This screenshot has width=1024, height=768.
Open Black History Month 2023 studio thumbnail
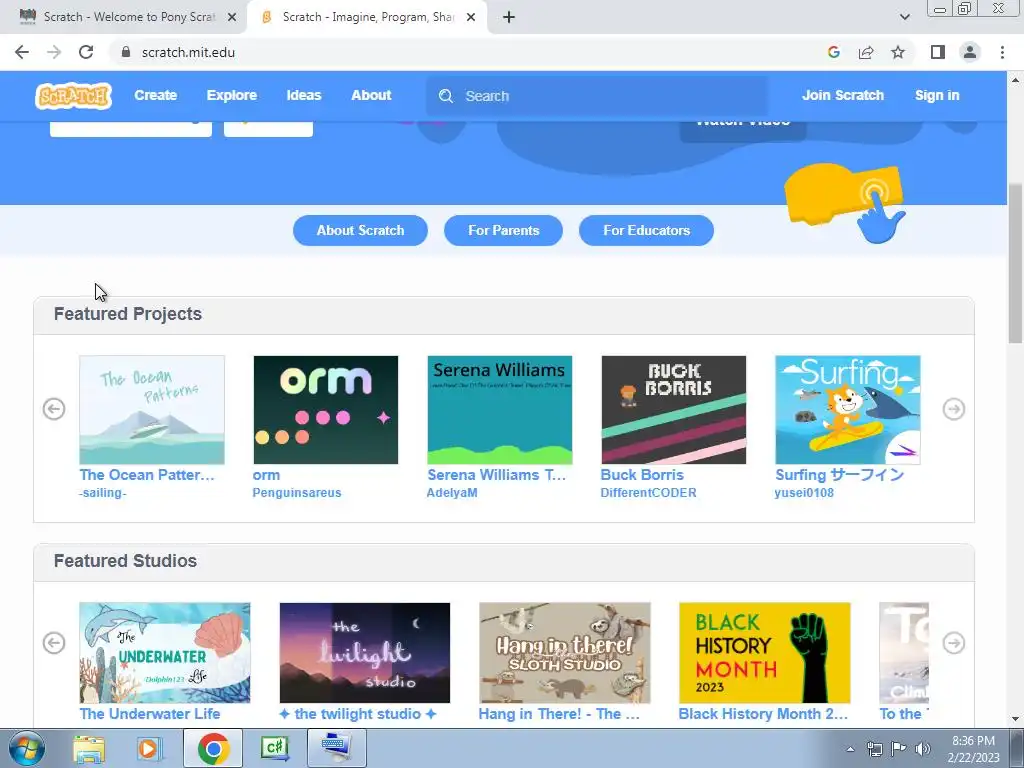click(x=765, y=652)
